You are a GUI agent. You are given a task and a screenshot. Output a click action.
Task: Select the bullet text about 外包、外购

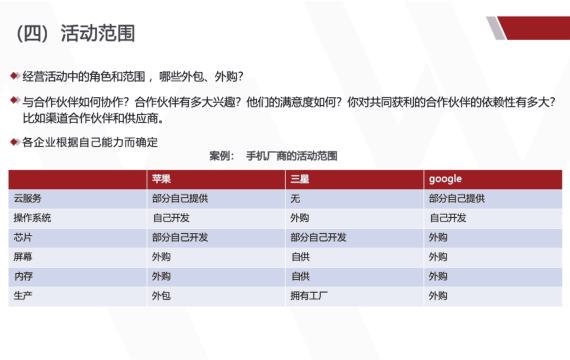click(x=133, y=77)
